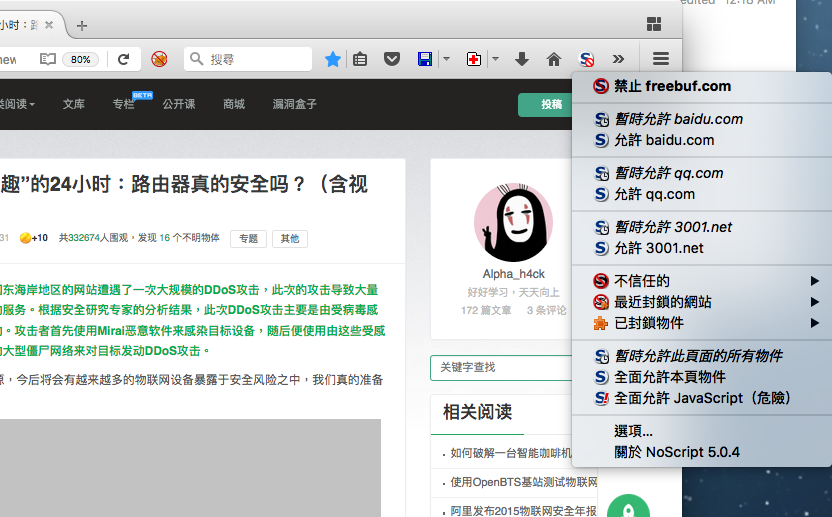Click the 其他 tag button
This screenshot has width=832, height=517.
point(290,239)
